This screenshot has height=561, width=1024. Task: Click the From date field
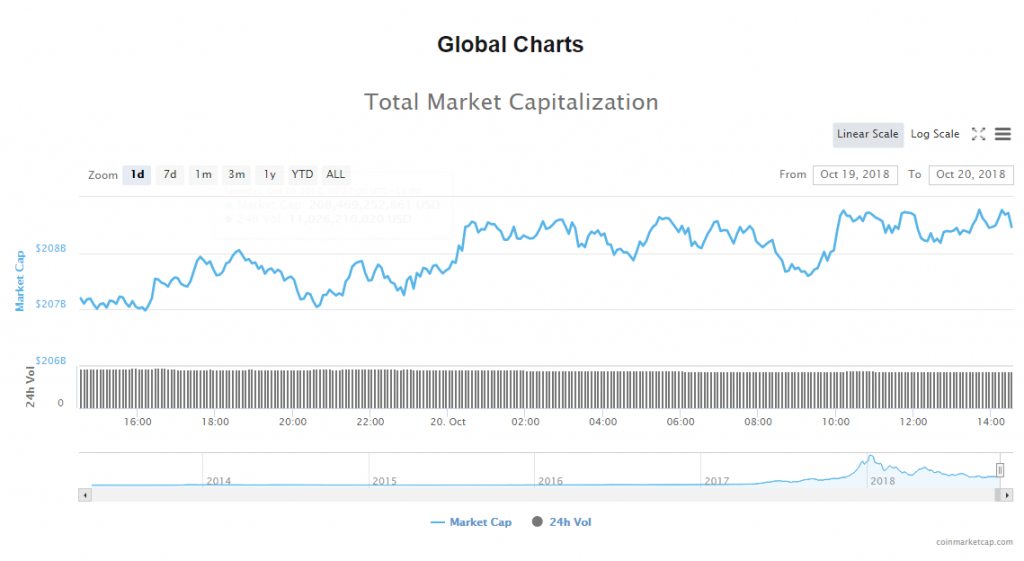tap(855, 174)
